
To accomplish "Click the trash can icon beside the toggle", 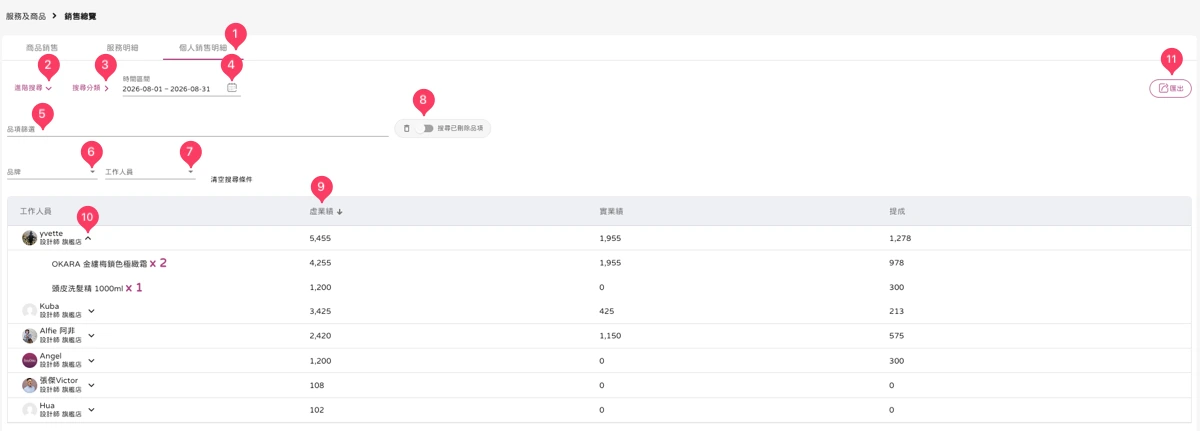I will (x=406, y=128).
